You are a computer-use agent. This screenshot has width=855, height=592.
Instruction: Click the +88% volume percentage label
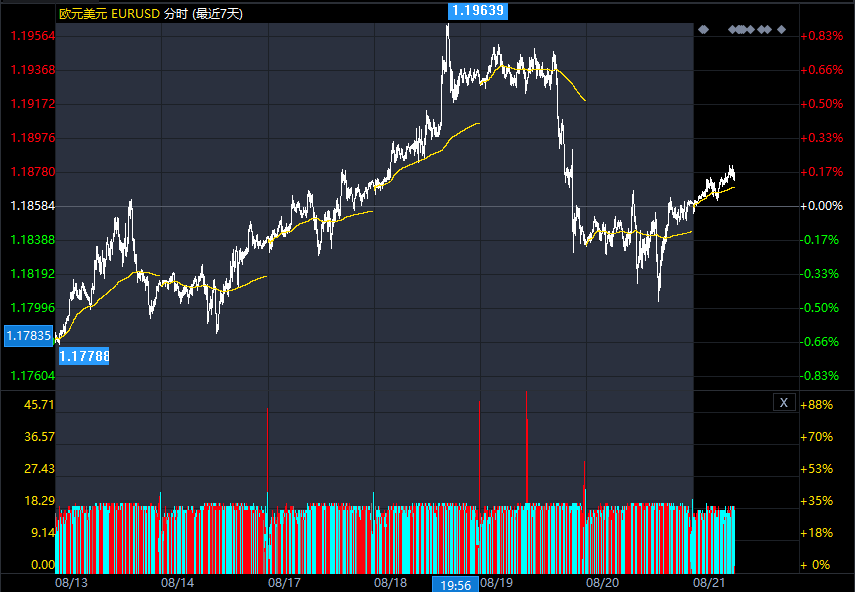click(x=817, y=405)
